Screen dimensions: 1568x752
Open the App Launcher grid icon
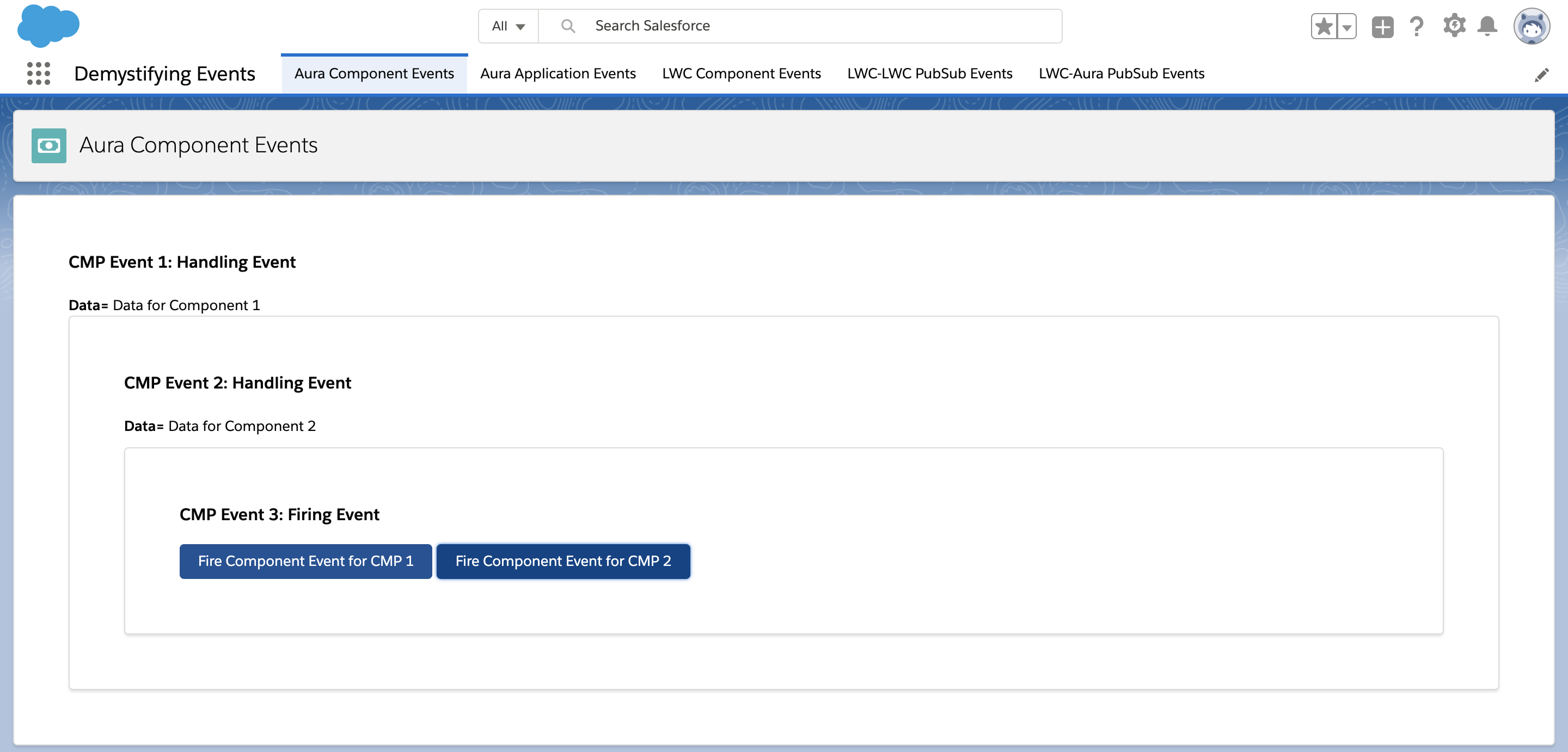[38, 73]
